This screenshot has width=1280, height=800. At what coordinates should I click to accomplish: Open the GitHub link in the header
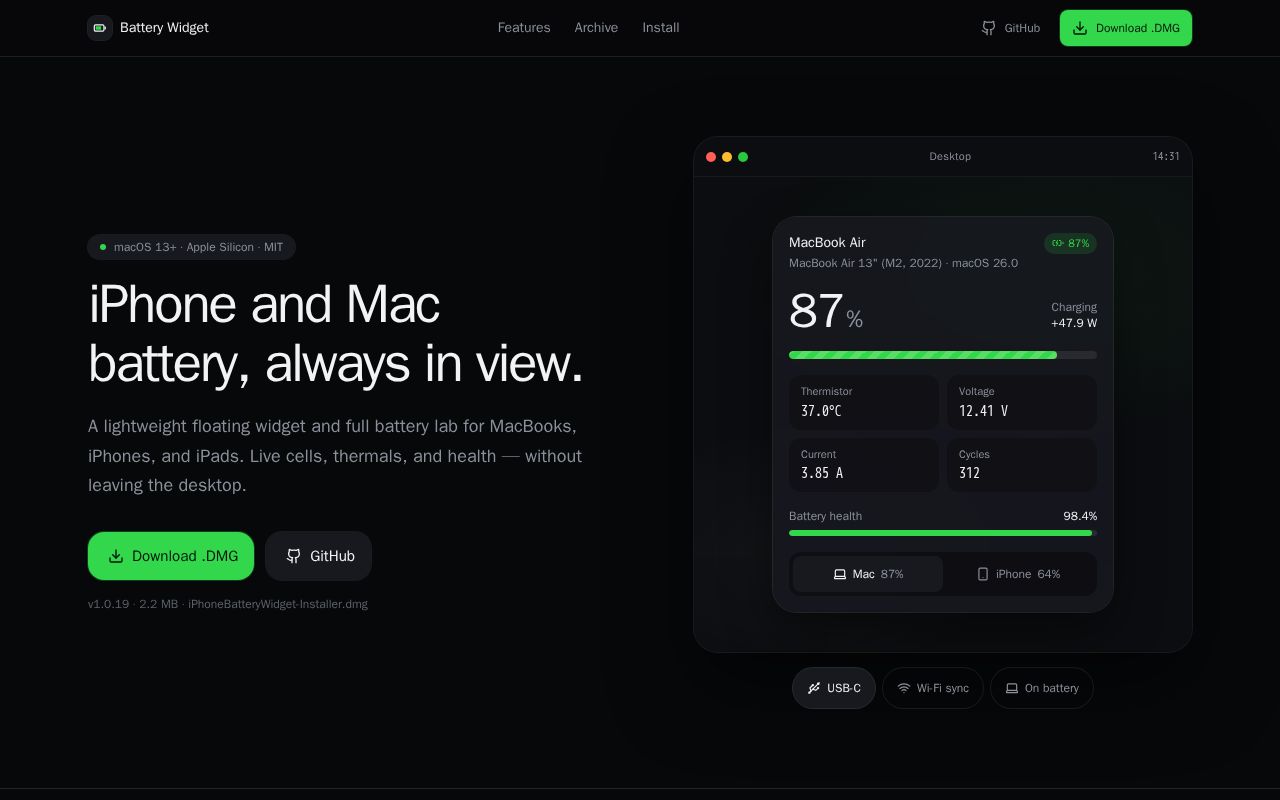1011,28
